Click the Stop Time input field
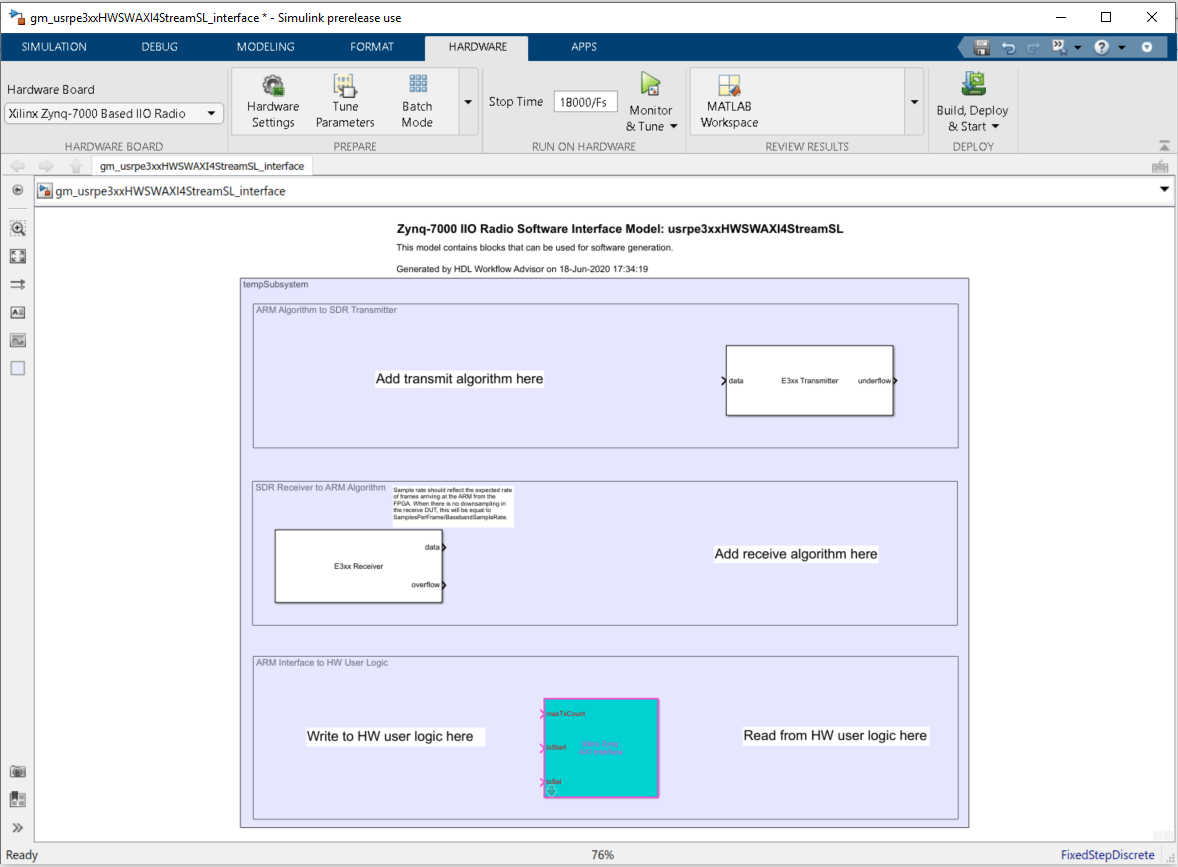The width and height of the screenshot is (1178, 867). [585, 102]
